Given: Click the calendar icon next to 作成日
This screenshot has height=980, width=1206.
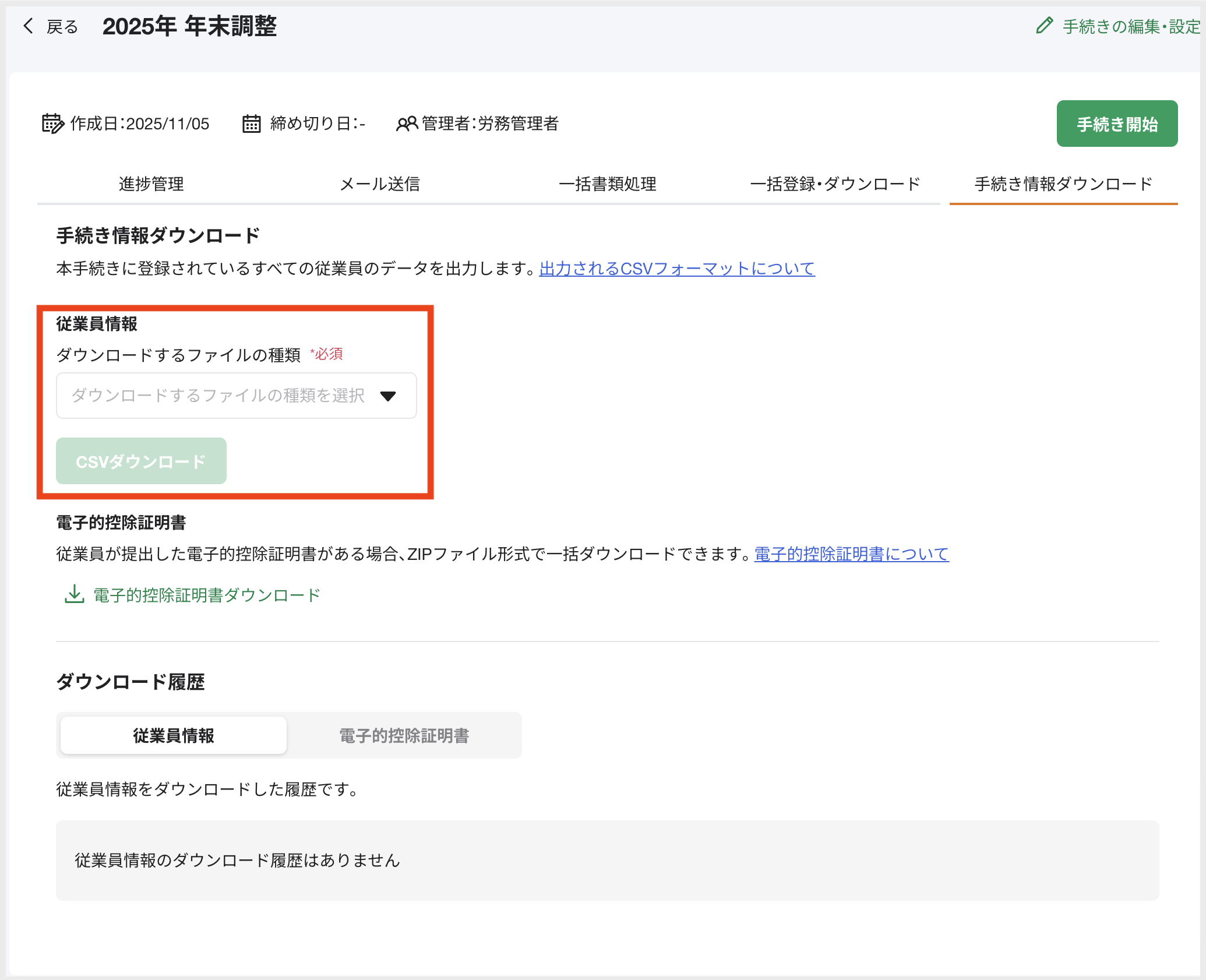Looking at the screenshot, I should click(53, 123).
